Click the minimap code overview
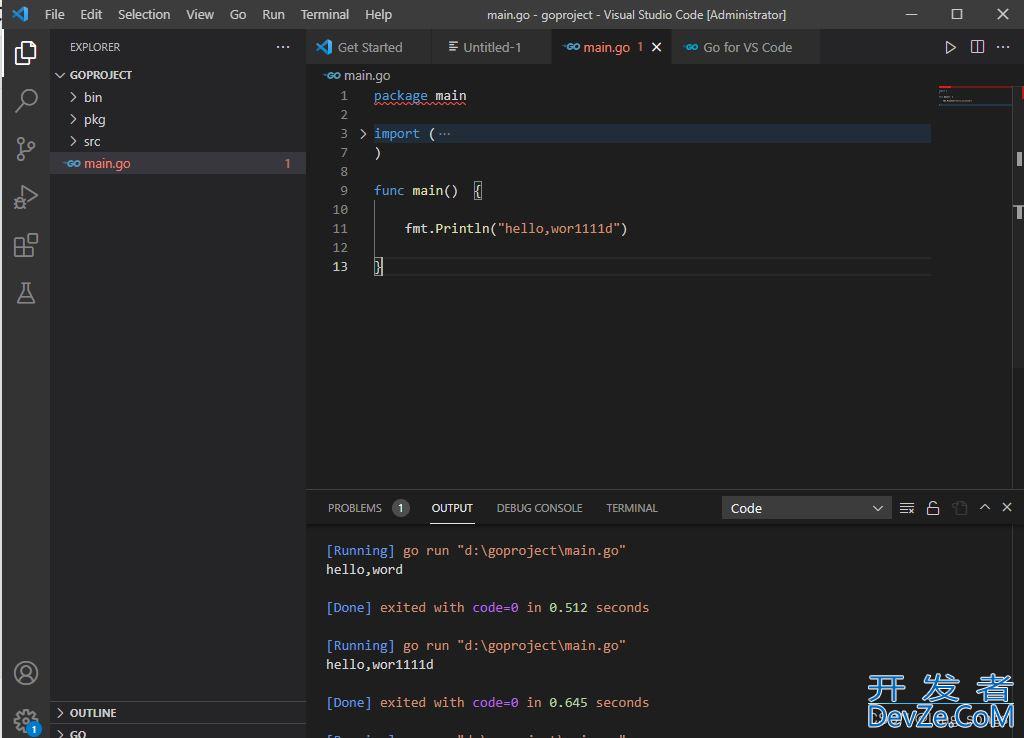The width and height of the screenshot is (1024, 738). [974, 95]
